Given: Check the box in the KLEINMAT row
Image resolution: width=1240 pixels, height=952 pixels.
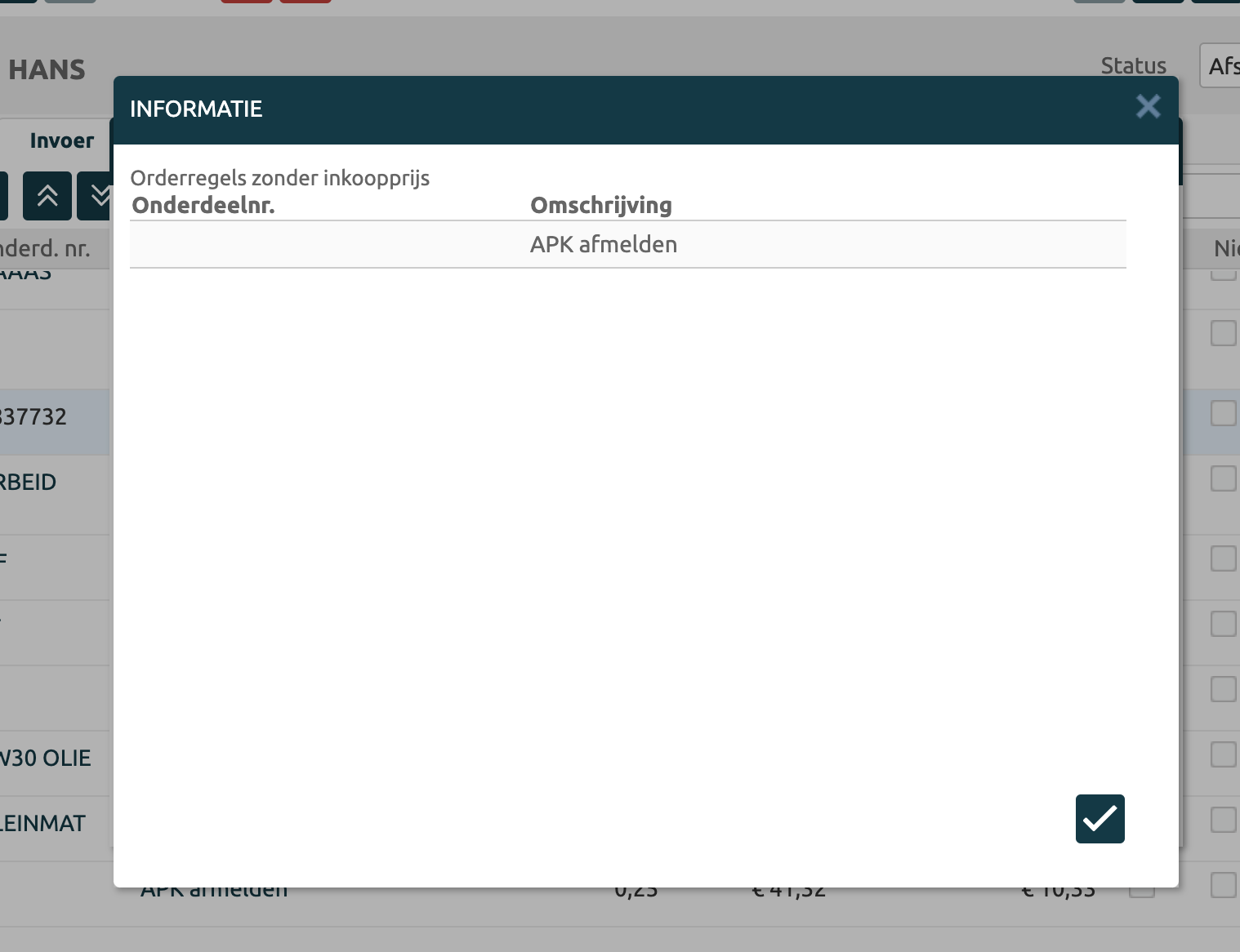Looking at the screenshot, I should pyautogui.click(x=1223, y=820).
